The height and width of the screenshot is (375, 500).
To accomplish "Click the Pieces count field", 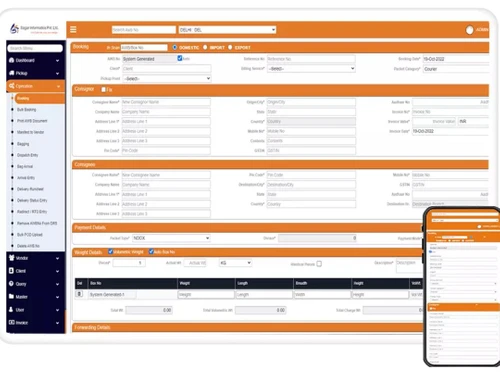I will [x=129, y=263].
